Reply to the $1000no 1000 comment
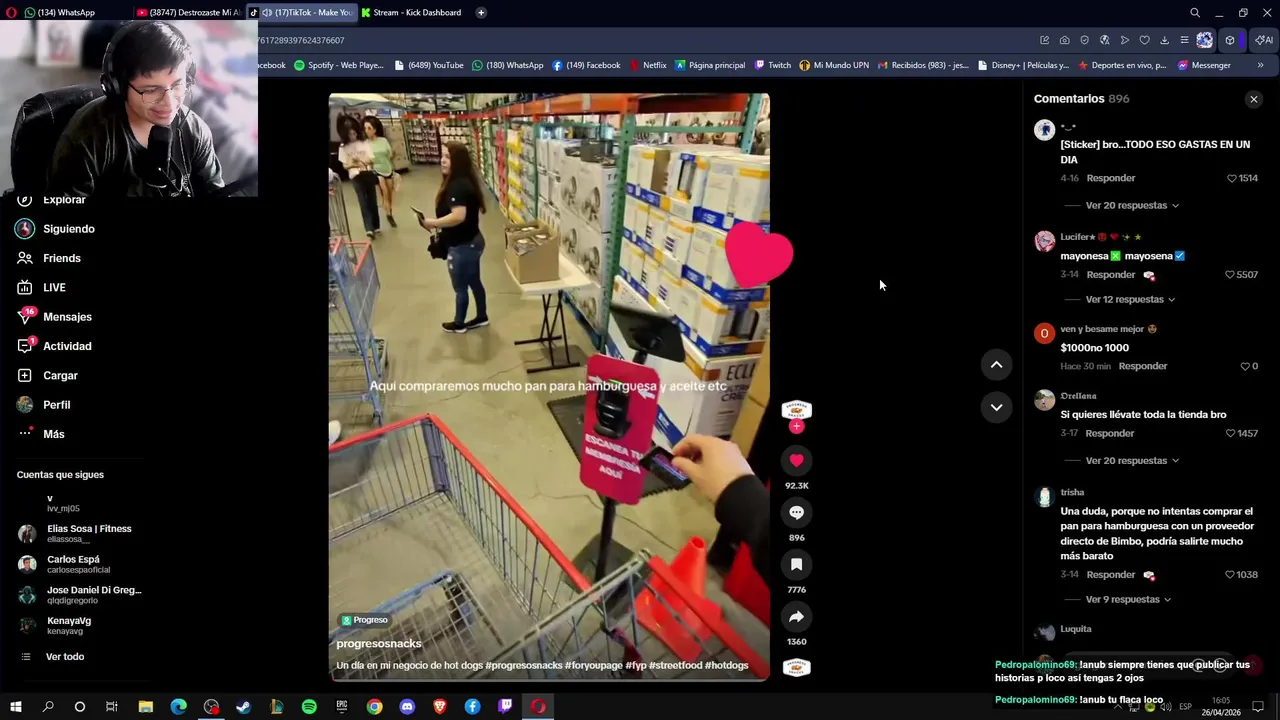The height and width of the screenshot is (720, 1280). (x=1143, y=366)
